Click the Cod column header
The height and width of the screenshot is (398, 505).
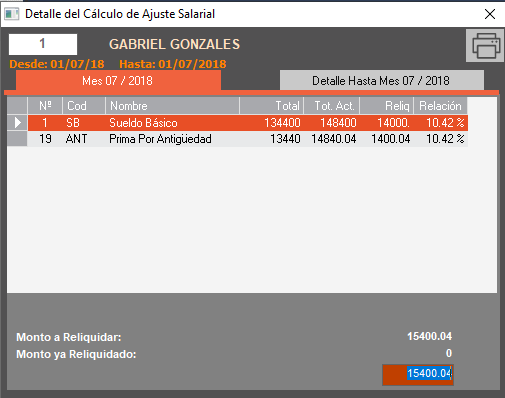(x=84, y=106)
